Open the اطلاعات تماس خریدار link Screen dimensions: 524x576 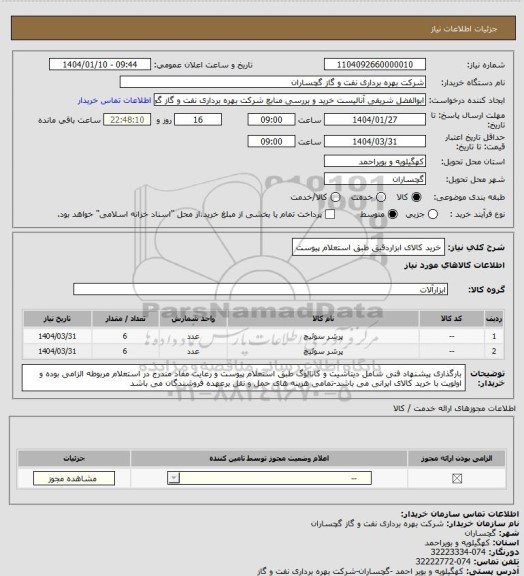(x=115, y=100)
